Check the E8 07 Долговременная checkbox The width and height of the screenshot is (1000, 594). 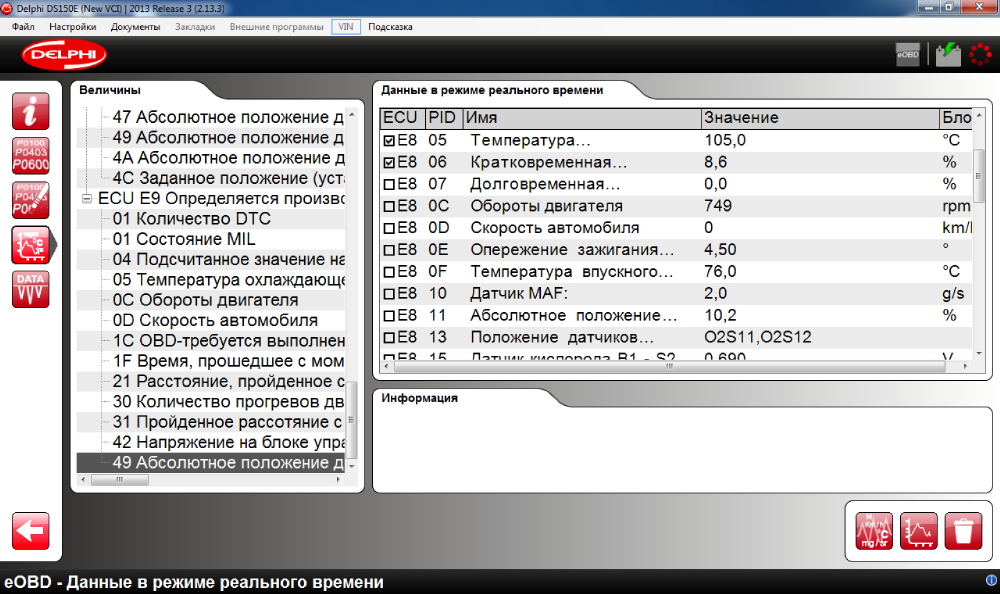click(x=389, y=184)
